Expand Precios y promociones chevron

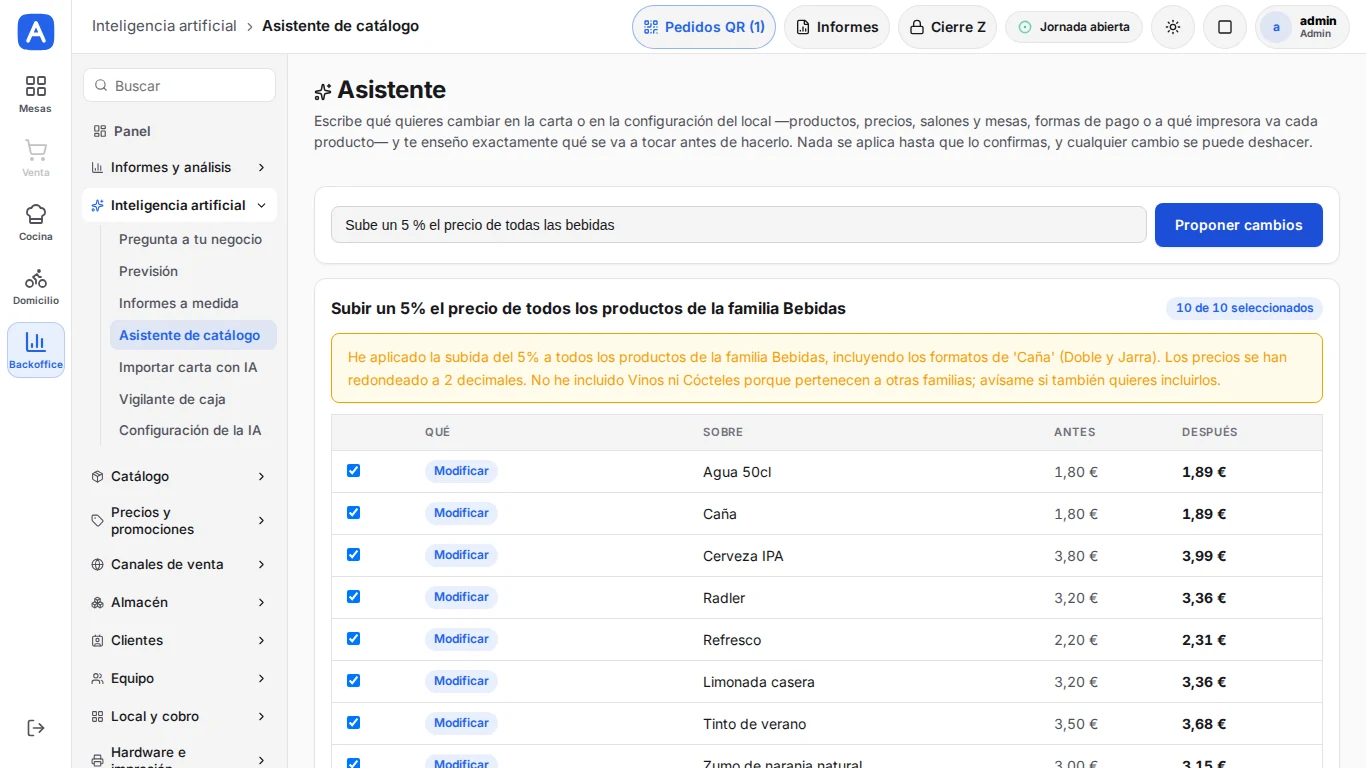coord(261,521)
